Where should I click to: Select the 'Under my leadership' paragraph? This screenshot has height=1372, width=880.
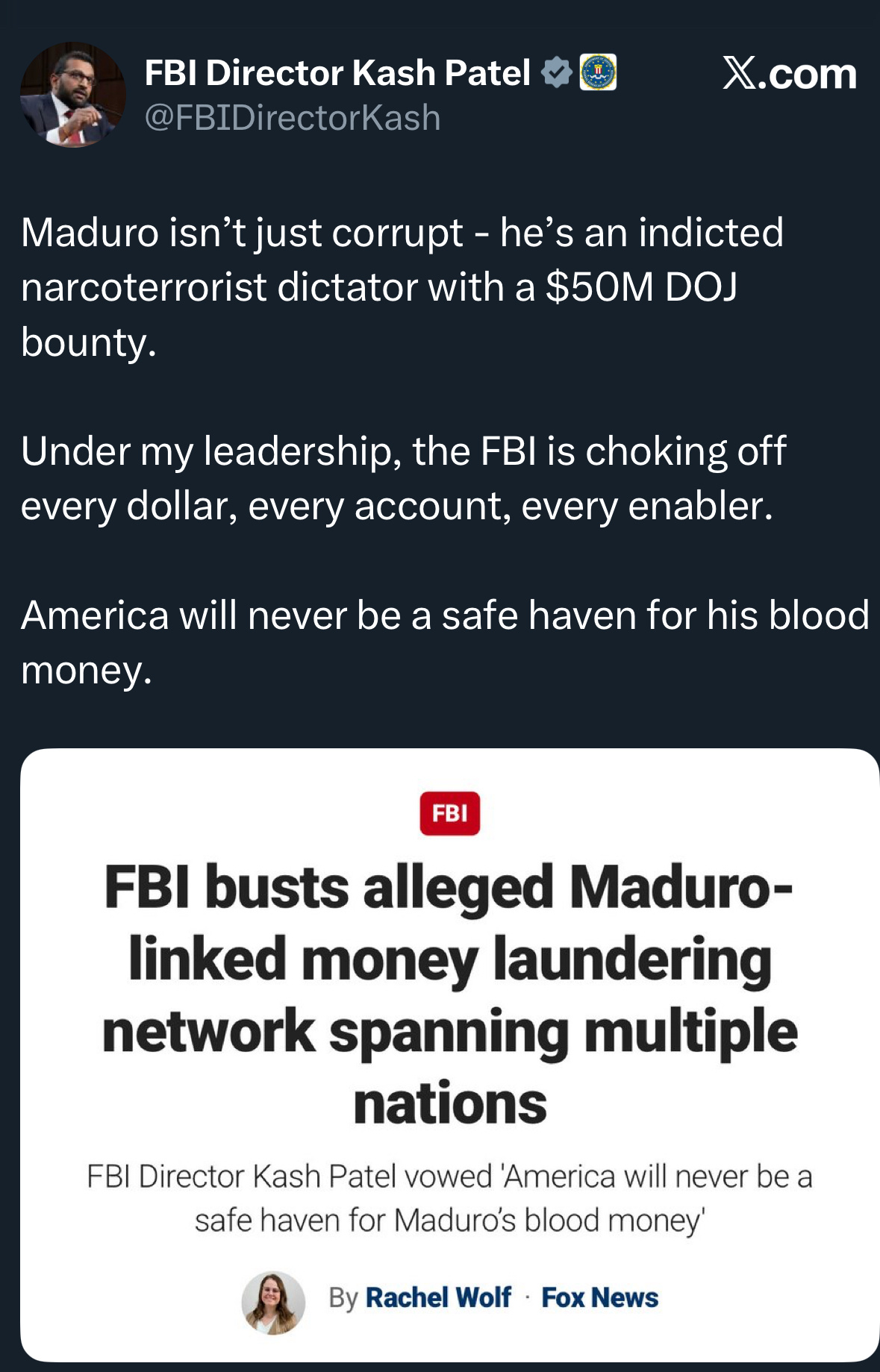[403, 478]
